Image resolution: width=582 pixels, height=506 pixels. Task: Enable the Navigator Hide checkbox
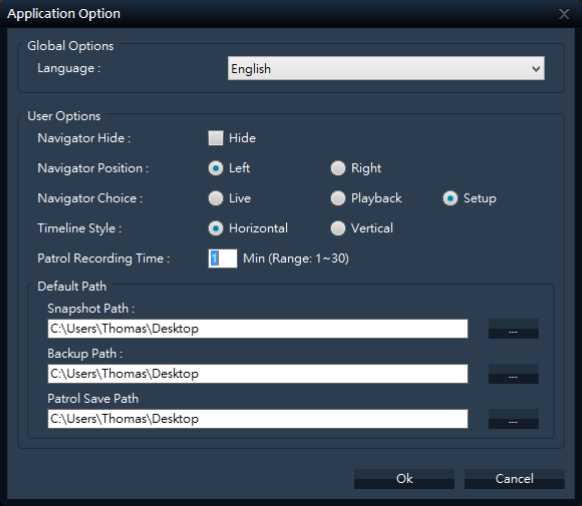[216, 138]
